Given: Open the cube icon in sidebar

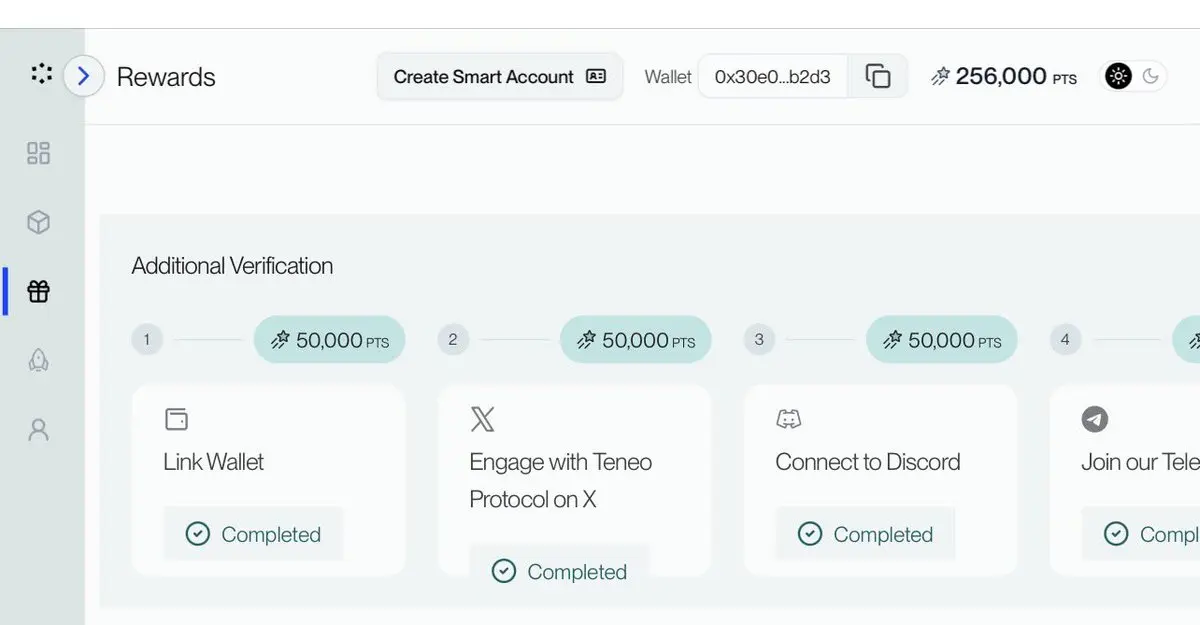Looking at the screenshot, I should [38, 222].
